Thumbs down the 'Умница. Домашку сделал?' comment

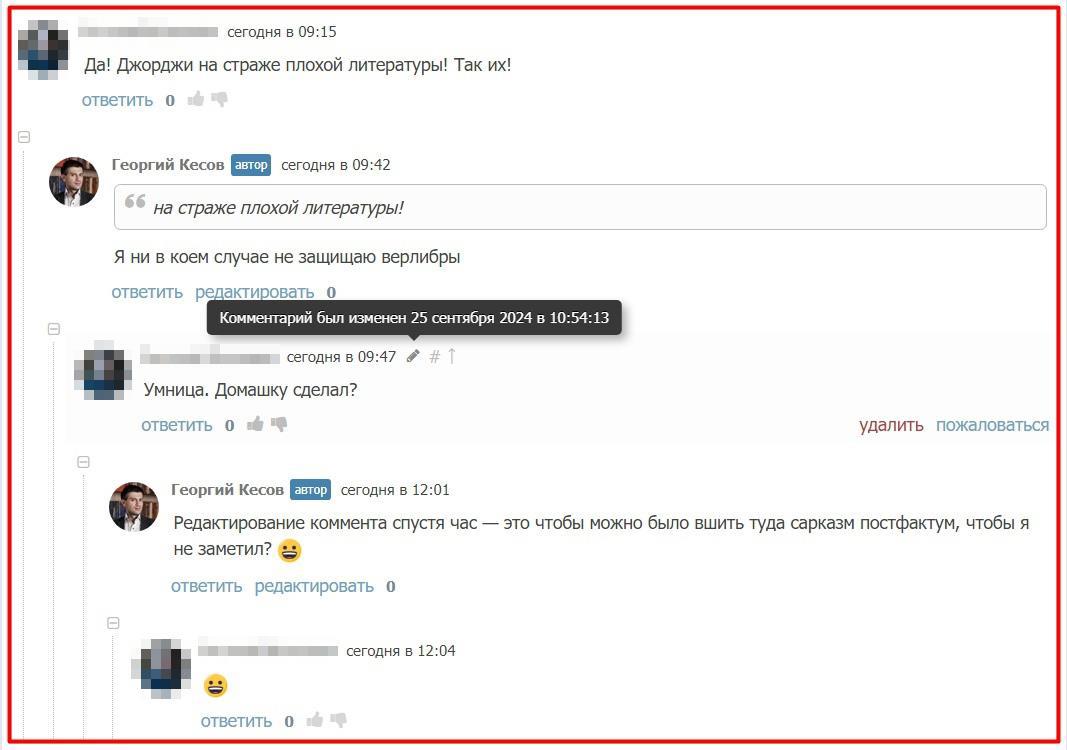point(278,424)
